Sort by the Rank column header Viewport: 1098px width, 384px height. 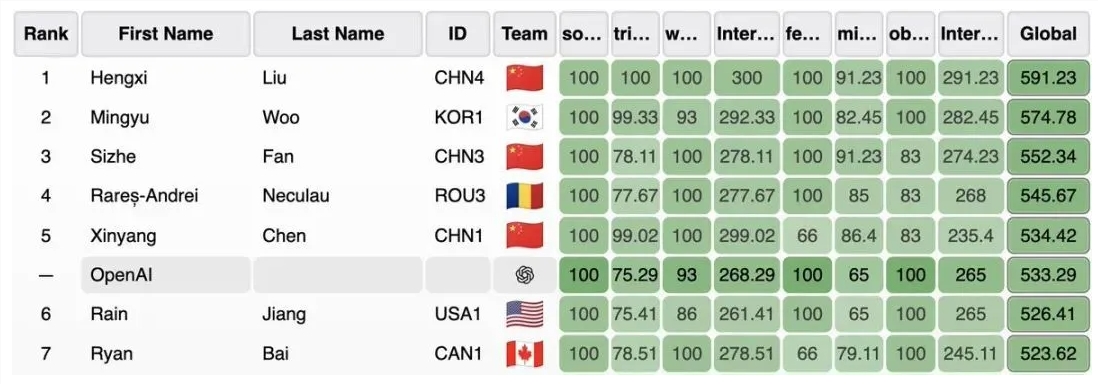(x=46, y=34)
